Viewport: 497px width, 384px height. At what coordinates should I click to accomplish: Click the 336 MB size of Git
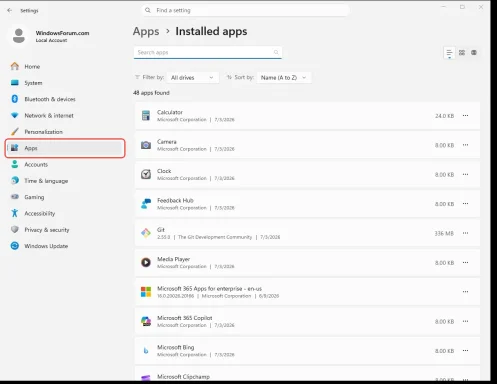[x=444, y=233]
